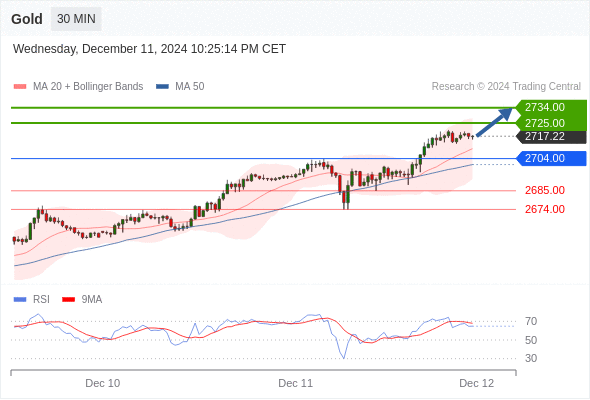Open Research © 2024 Trading Central credit
590x400 pixels.
pyautogui.click(x=506, y=87)
